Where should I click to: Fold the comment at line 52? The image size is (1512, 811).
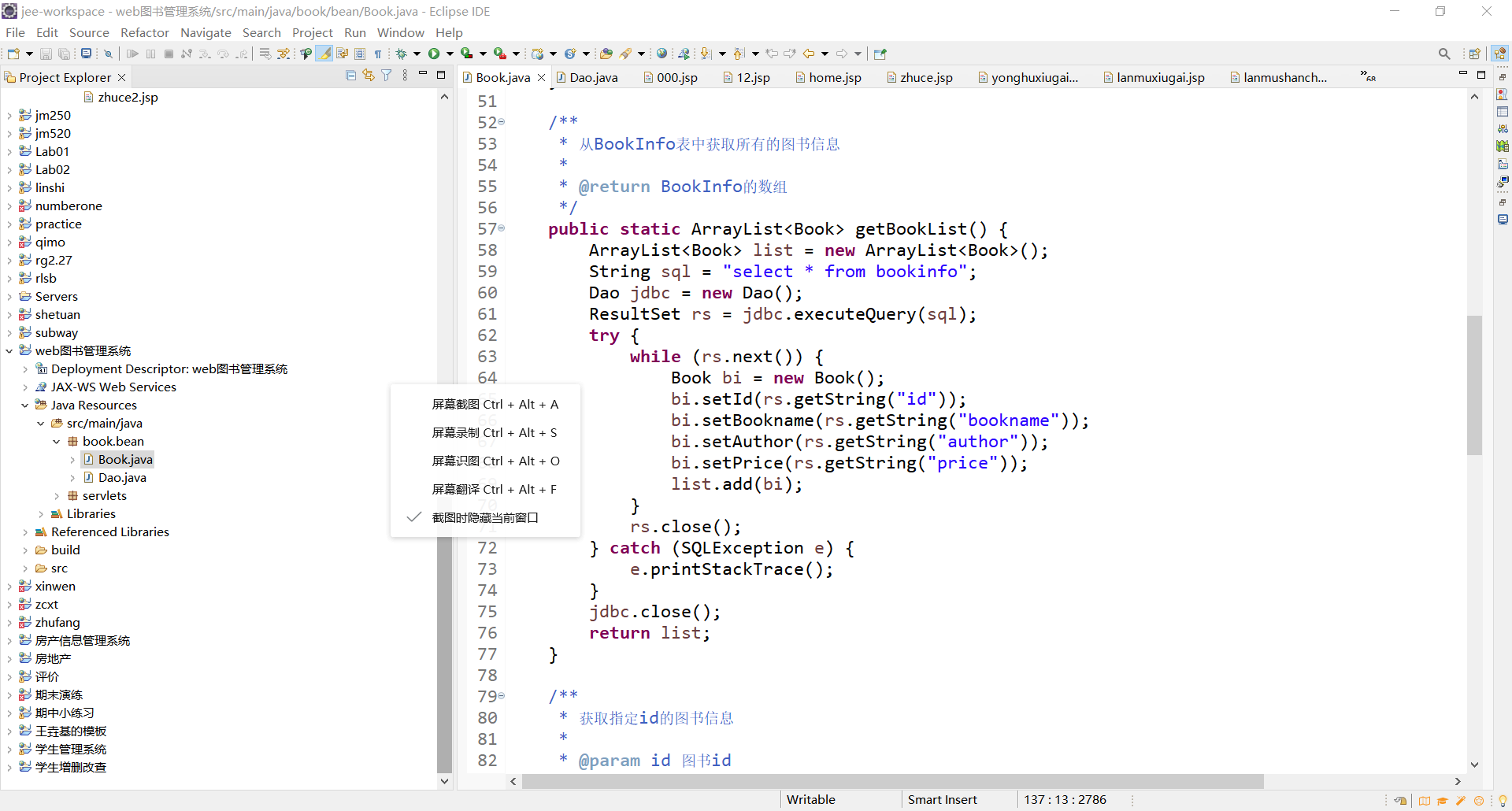coord(502,122)
